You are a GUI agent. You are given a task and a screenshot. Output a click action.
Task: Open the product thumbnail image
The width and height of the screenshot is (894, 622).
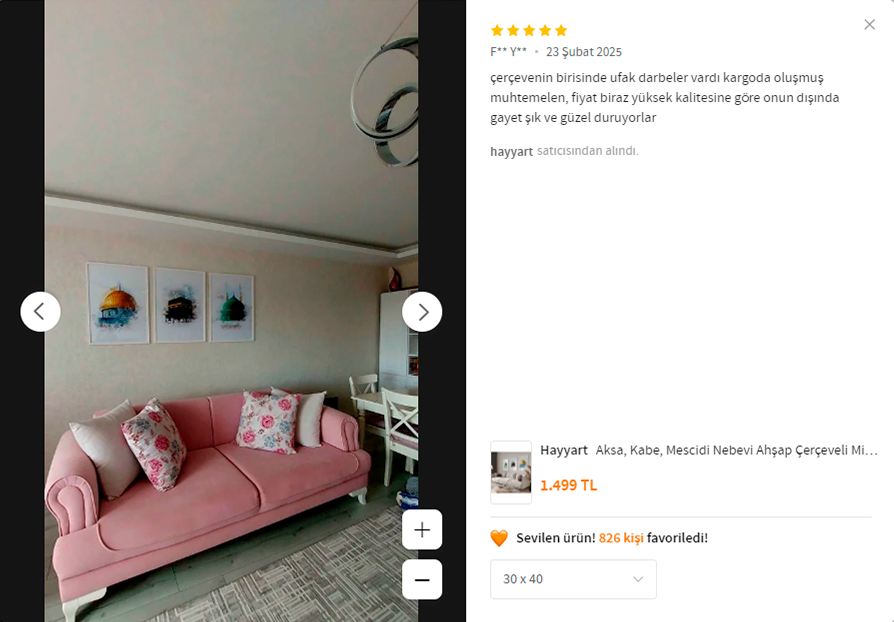pyautogui.click(x=511, y=472)
